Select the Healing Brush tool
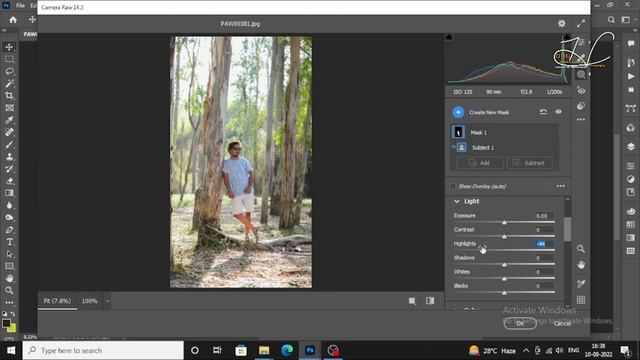 coord(9,132)
